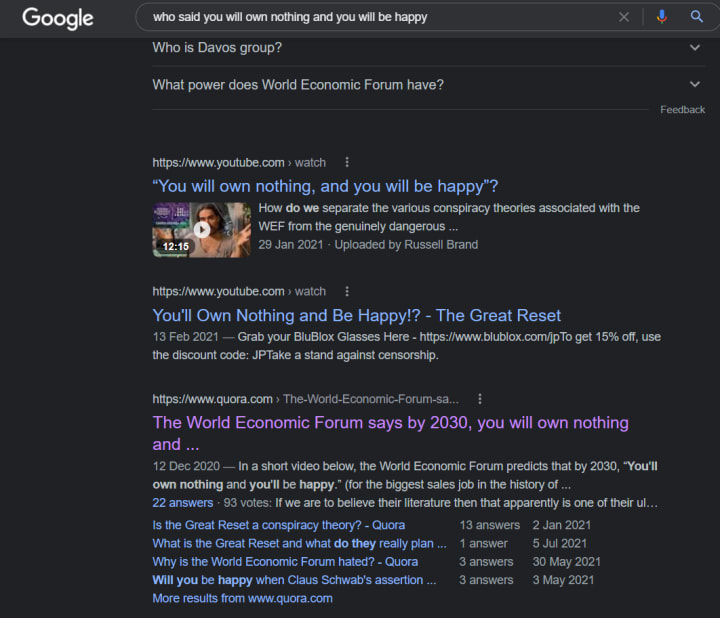Screen dimensions: 720x618
Task: Click the "30 May 2021" date text
Action: [567, 562]
